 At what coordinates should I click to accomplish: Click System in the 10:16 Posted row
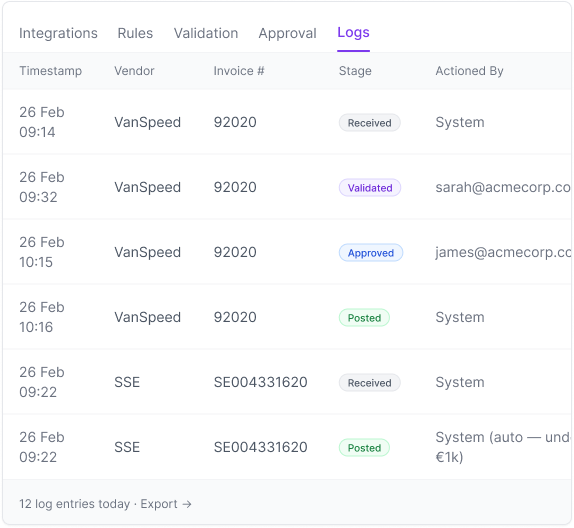coord(460,317)
